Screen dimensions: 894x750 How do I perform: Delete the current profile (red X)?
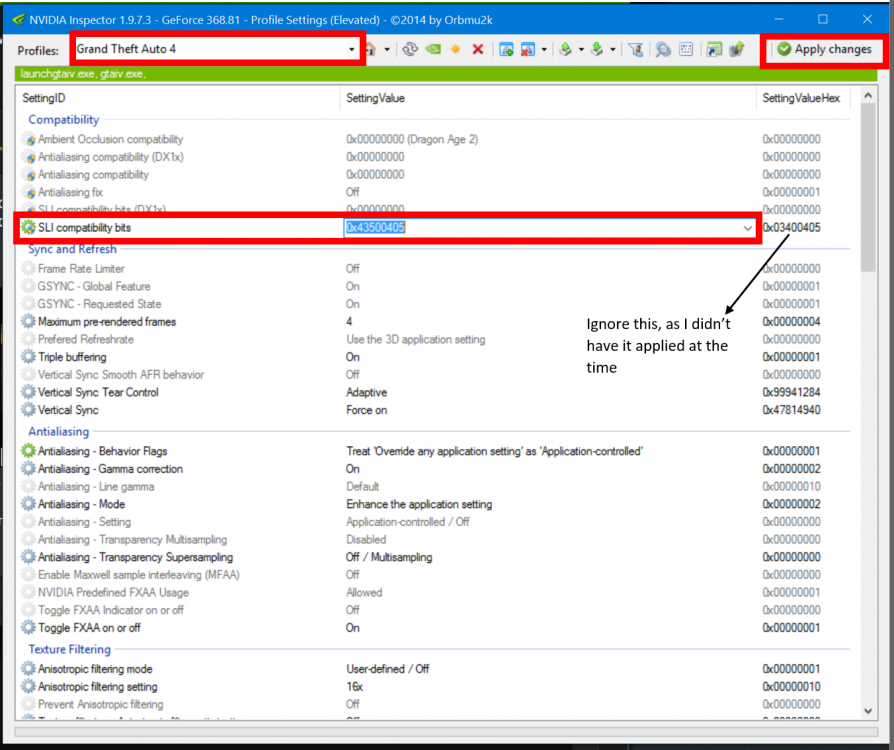[x=478, y=50]
